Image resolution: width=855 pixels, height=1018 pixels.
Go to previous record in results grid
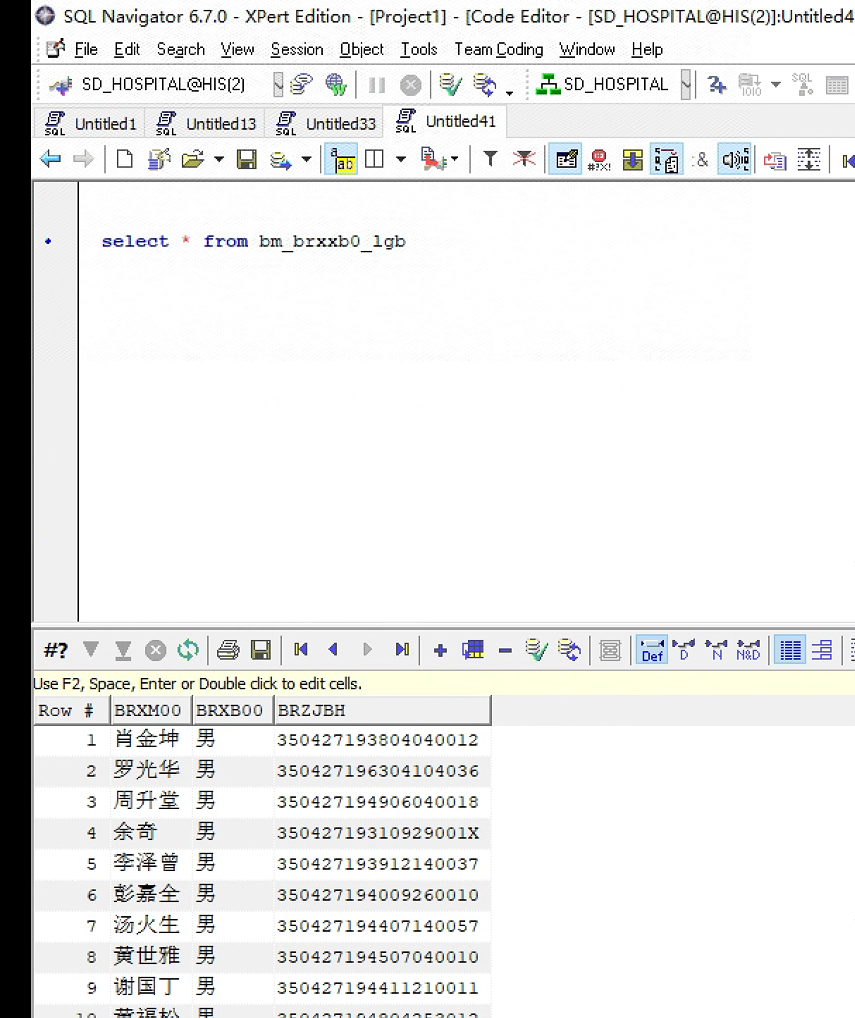pos(333,649)
